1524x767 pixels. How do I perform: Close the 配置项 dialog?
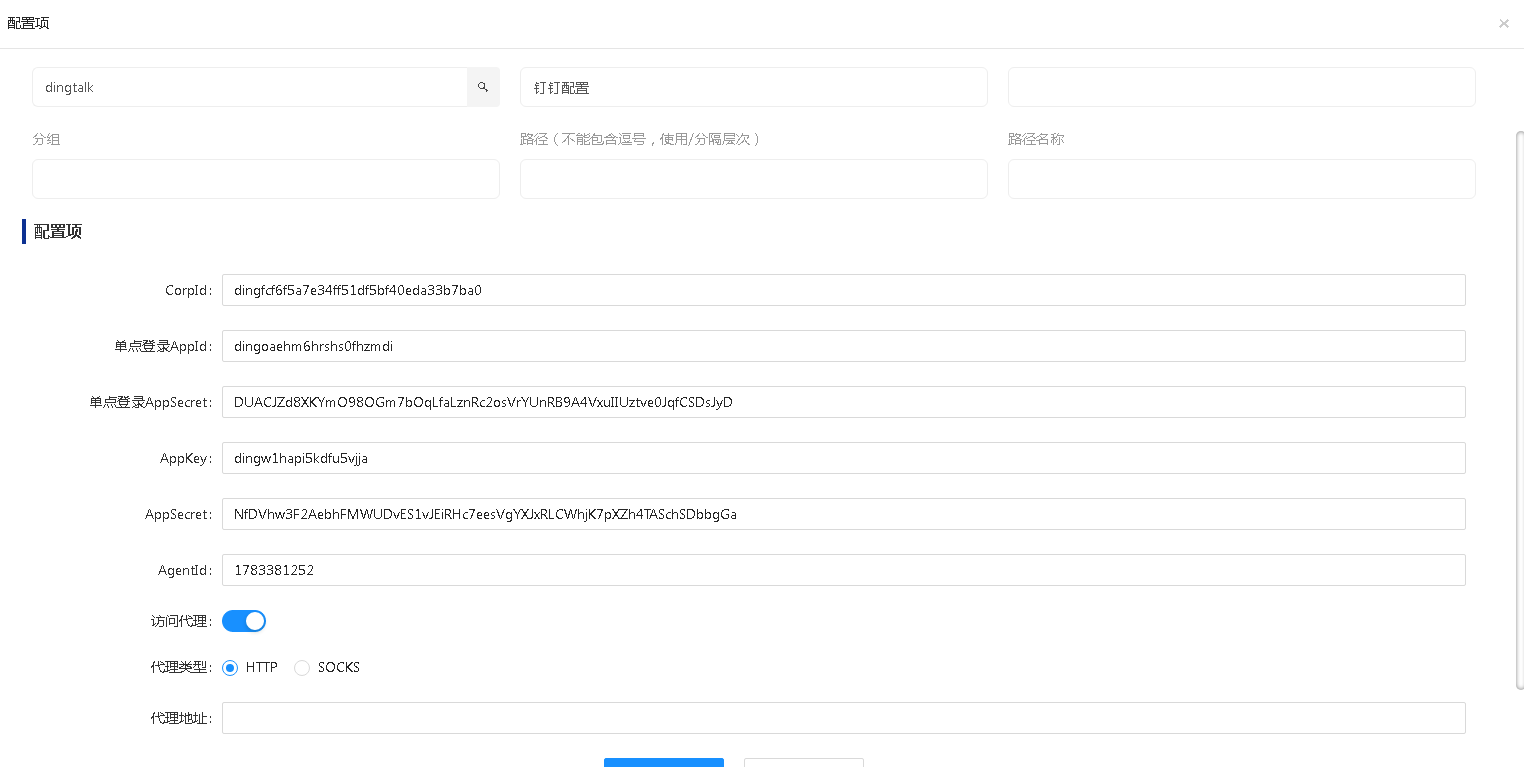pyautogui.click(x=1503, y=24)
